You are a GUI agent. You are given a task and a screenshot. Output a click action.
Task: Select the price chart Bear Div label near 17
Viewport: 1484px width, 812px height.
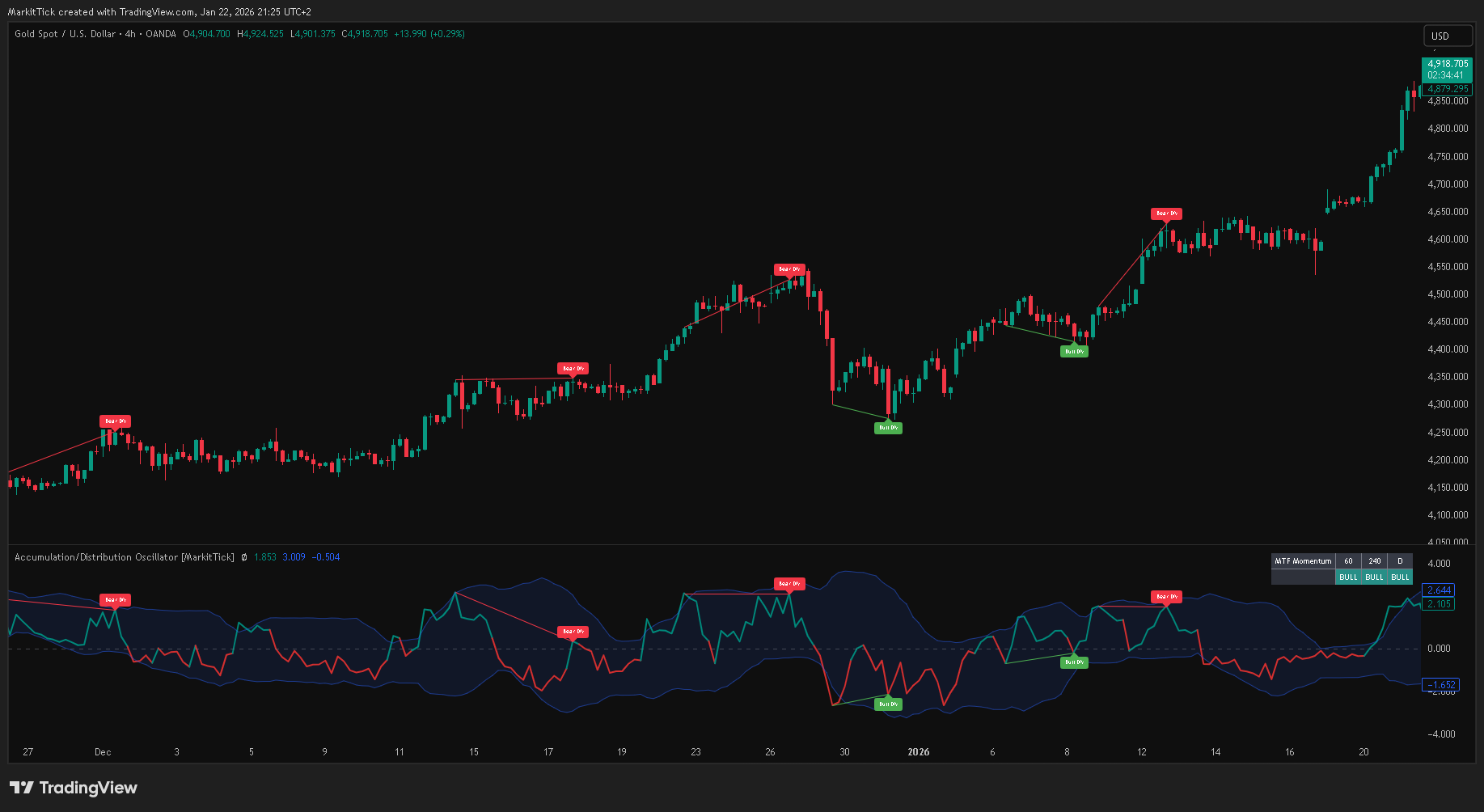click(573, 369)
